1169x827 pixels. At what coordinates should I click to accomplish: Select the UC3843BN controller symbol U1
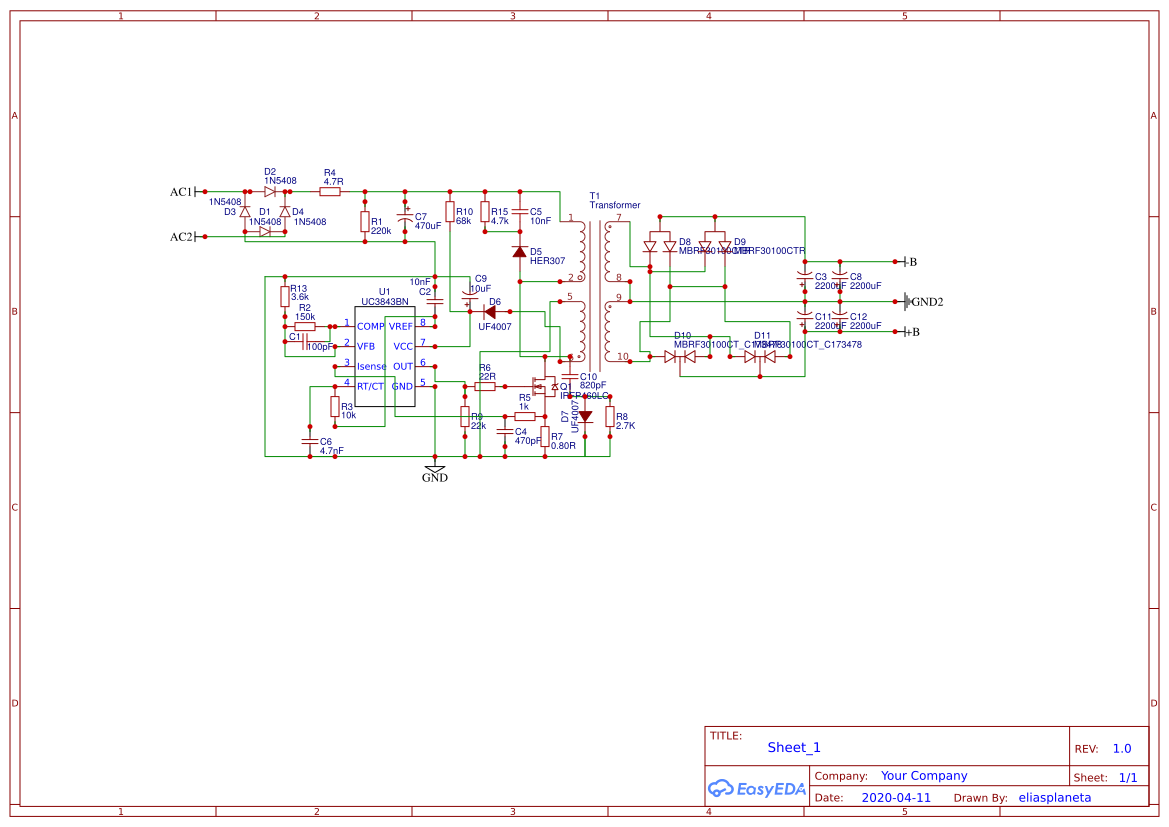tap(387, 355)
